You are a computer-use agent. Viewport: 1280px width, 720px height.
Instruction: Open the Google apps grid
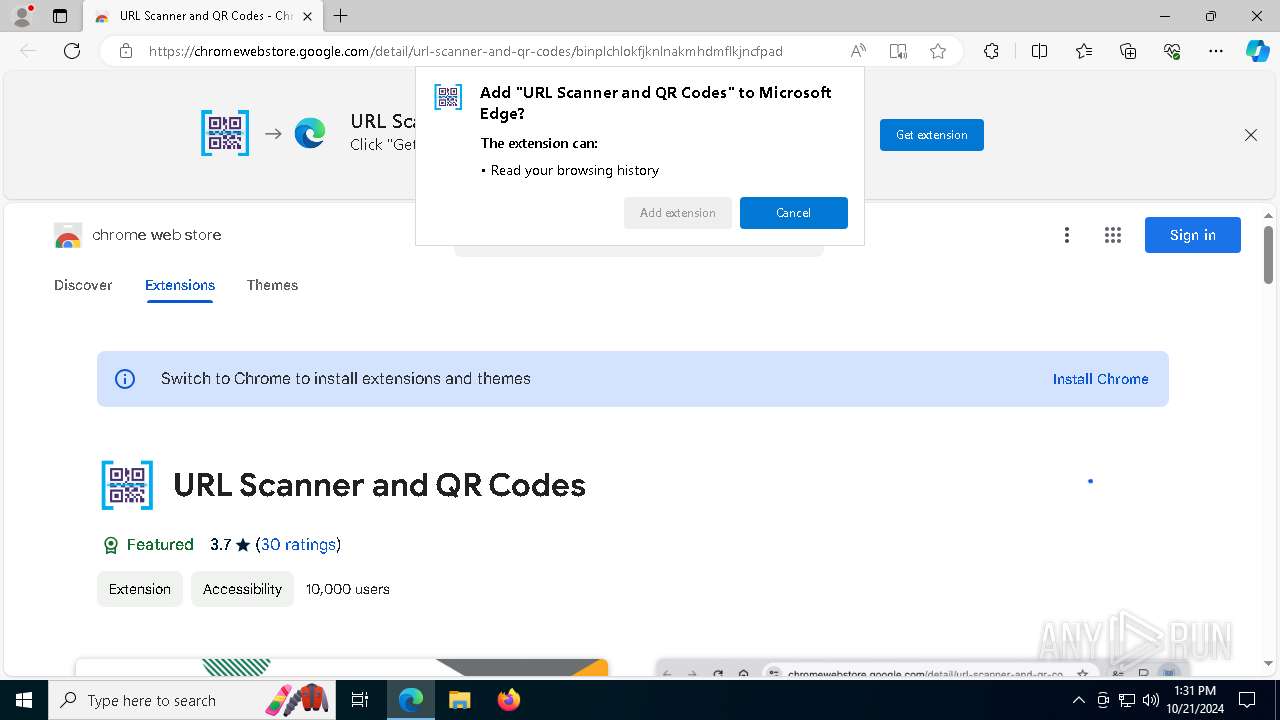point(1113,235)
